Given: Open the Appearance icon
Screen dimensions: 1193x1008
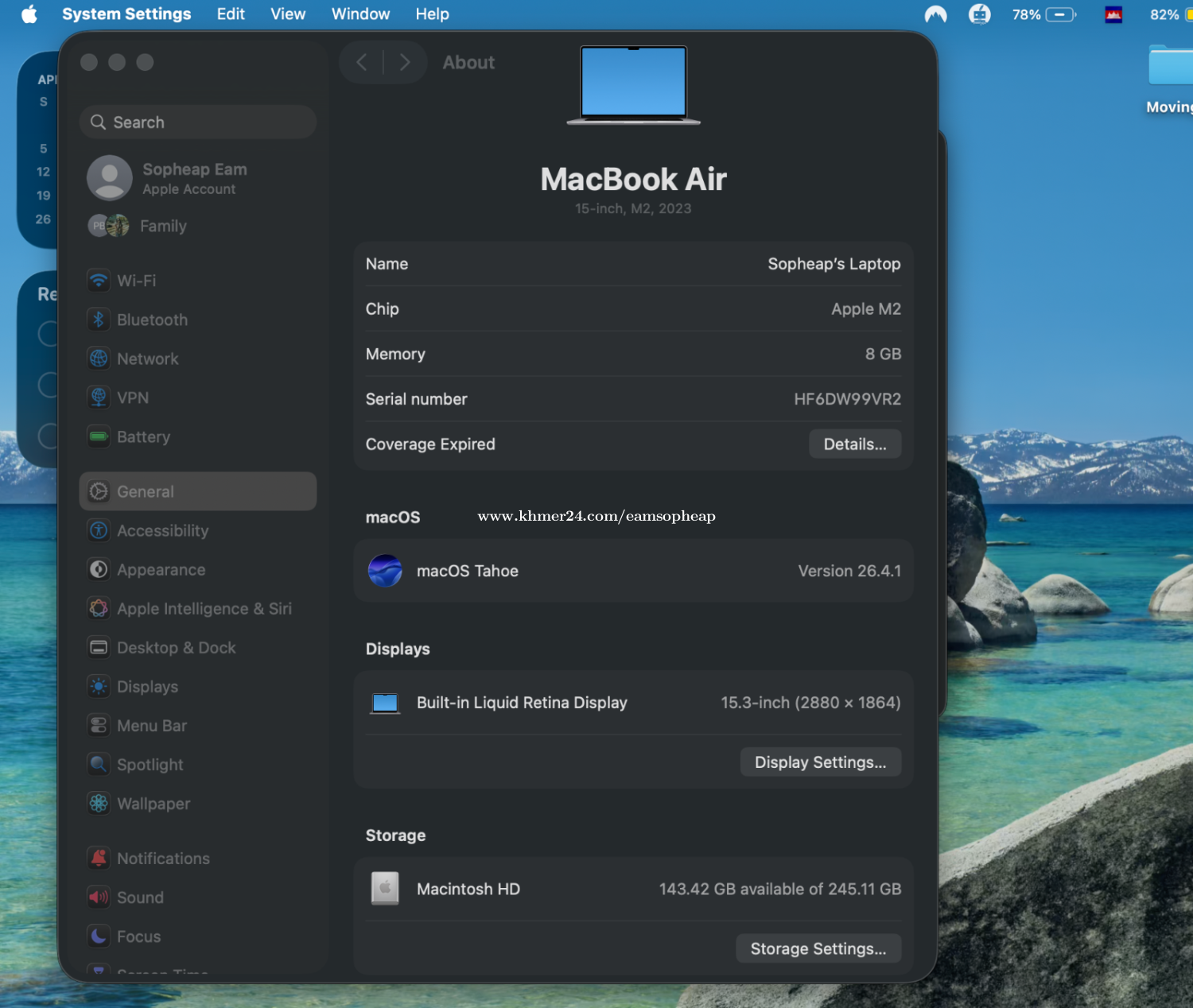Looking at the screenshot, I should pyautogui.click(x=99, y=569).
